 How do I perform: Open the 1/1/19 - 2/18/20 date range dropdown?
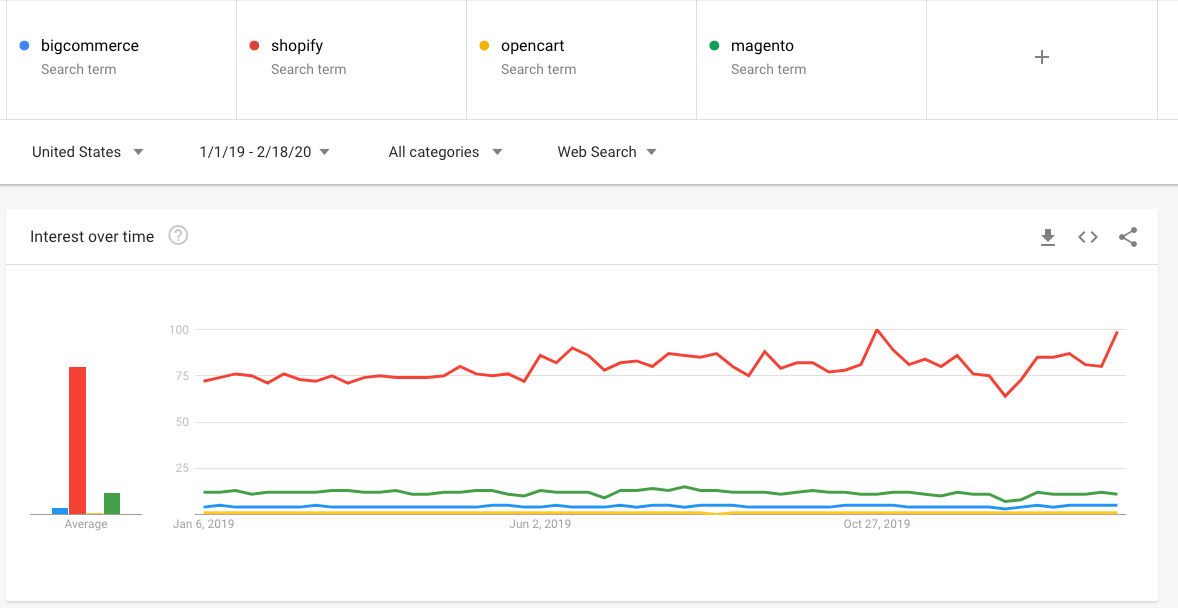click(263, 152)
